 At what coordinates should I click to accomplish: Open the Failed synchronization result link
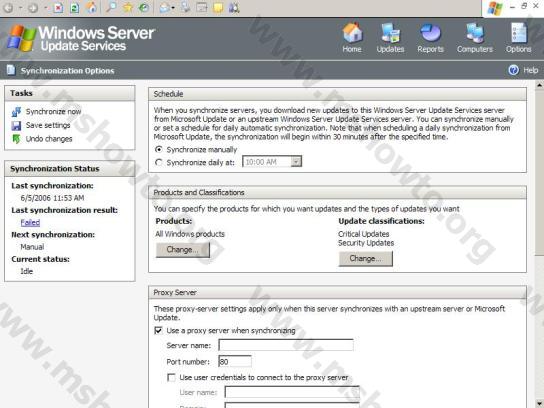point(30,222)
